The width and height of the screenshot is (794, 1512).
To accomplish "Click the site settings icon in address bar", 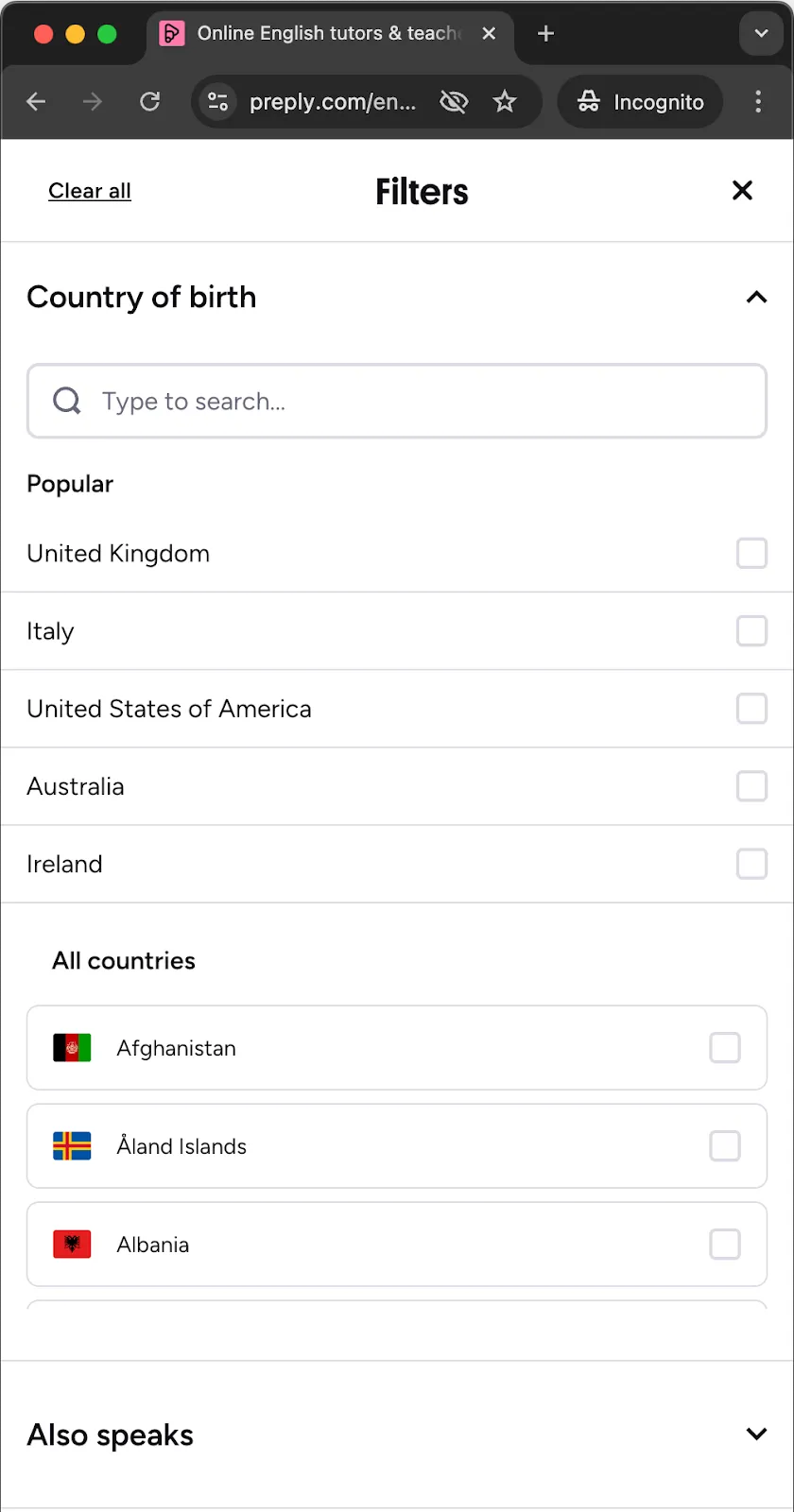I will coord(218,102).
